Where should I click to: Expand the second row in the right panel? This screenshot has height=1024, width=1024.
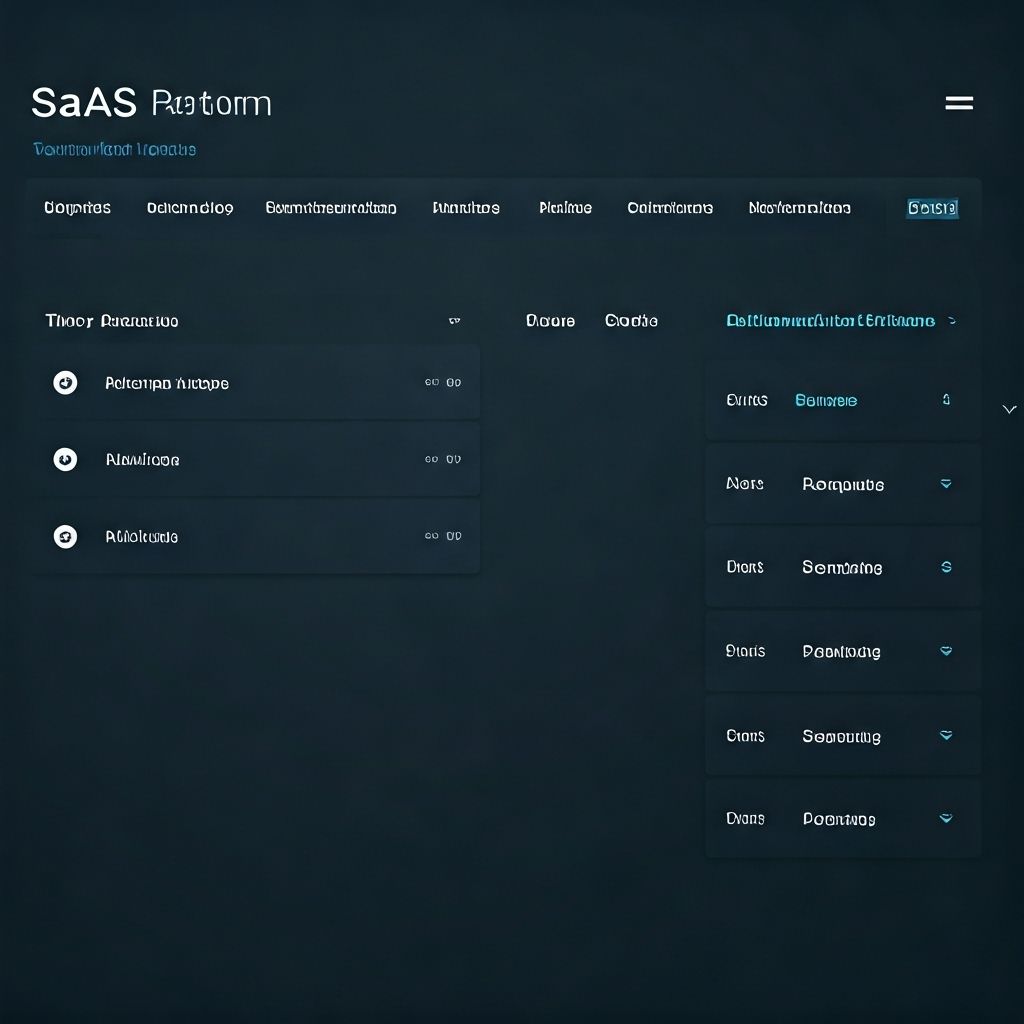(946, 484)
